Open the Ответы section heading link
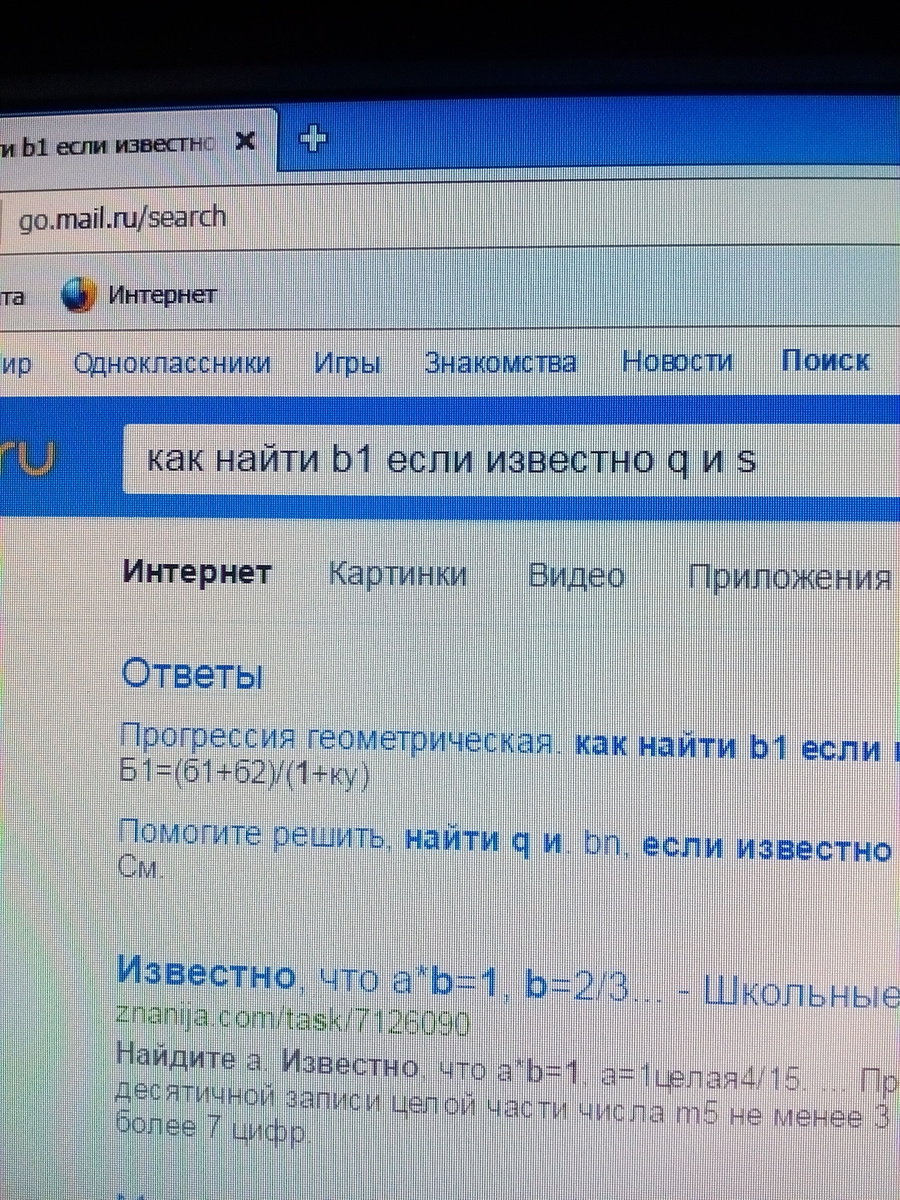The width and height of the screenshot is (900, 1200). coord(192,675)
